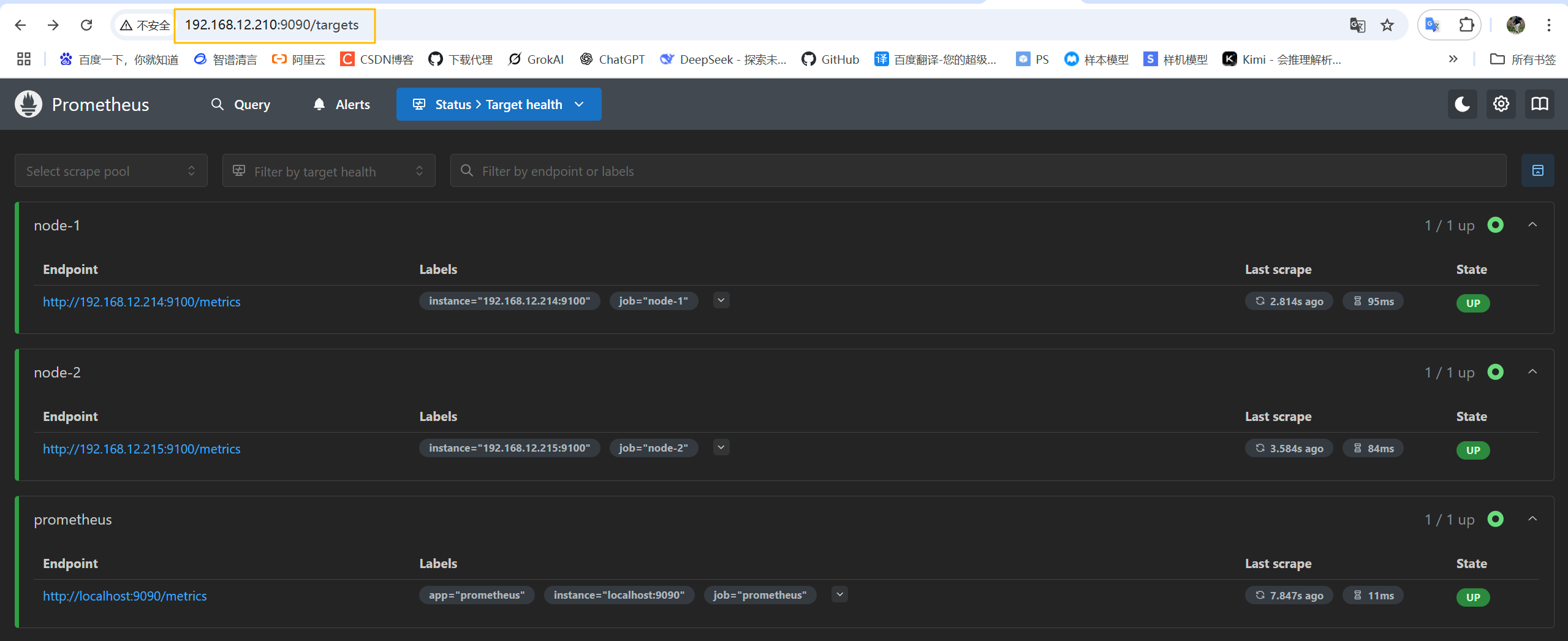Click UP state badge for prometheus target
The width and height of the screenshot is (1568, 641).
[x=1472, y=597]
